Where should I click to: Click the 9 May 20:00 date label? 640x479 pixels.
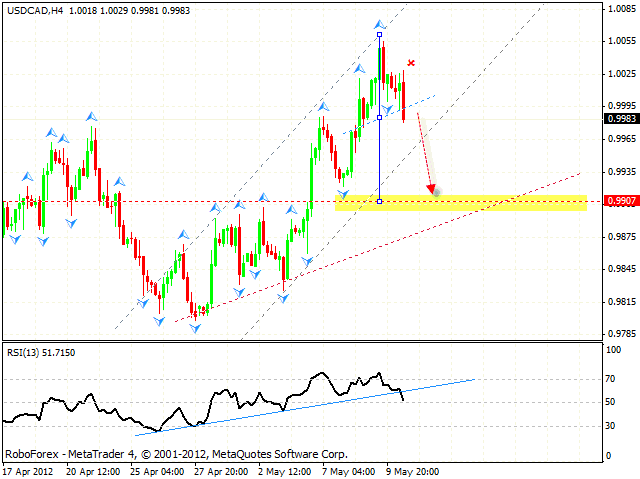click(x=413, y=471)
